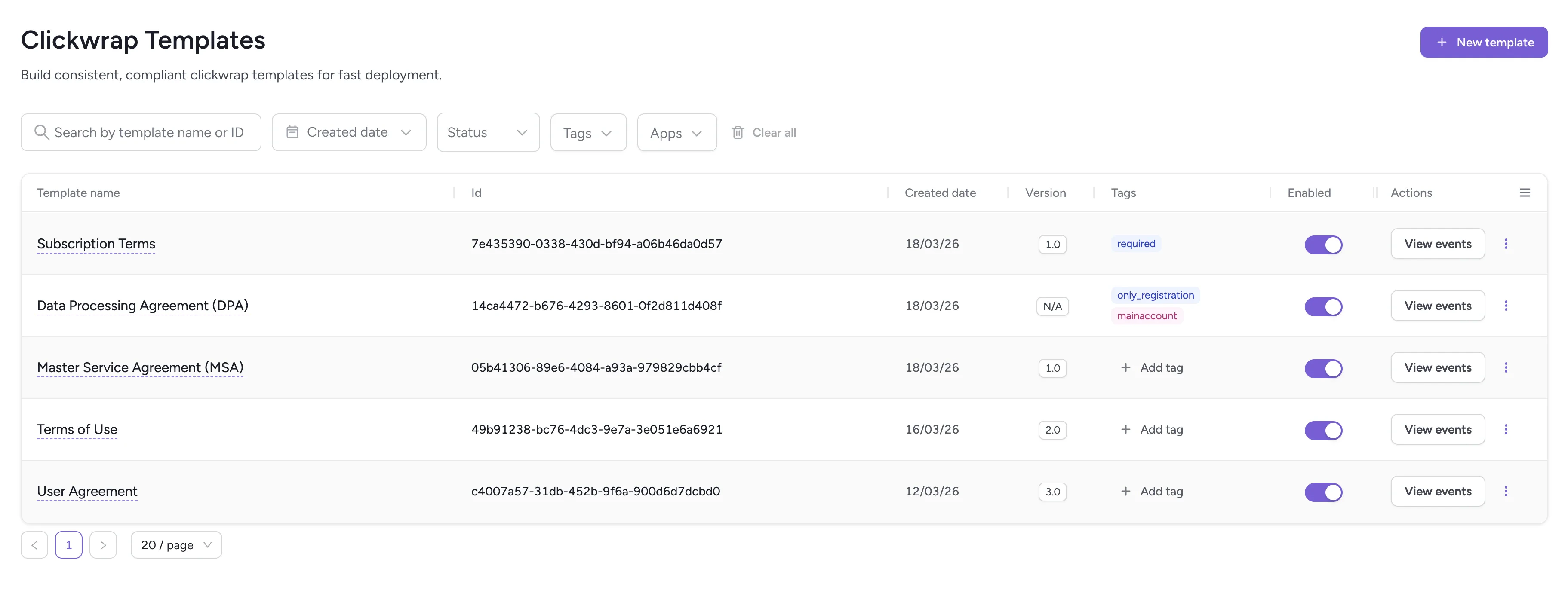Viewport: 1568px width, 593px height.
Task: Open three-dot menu for User Agreement row
Action: click(x=1505, y=492)
